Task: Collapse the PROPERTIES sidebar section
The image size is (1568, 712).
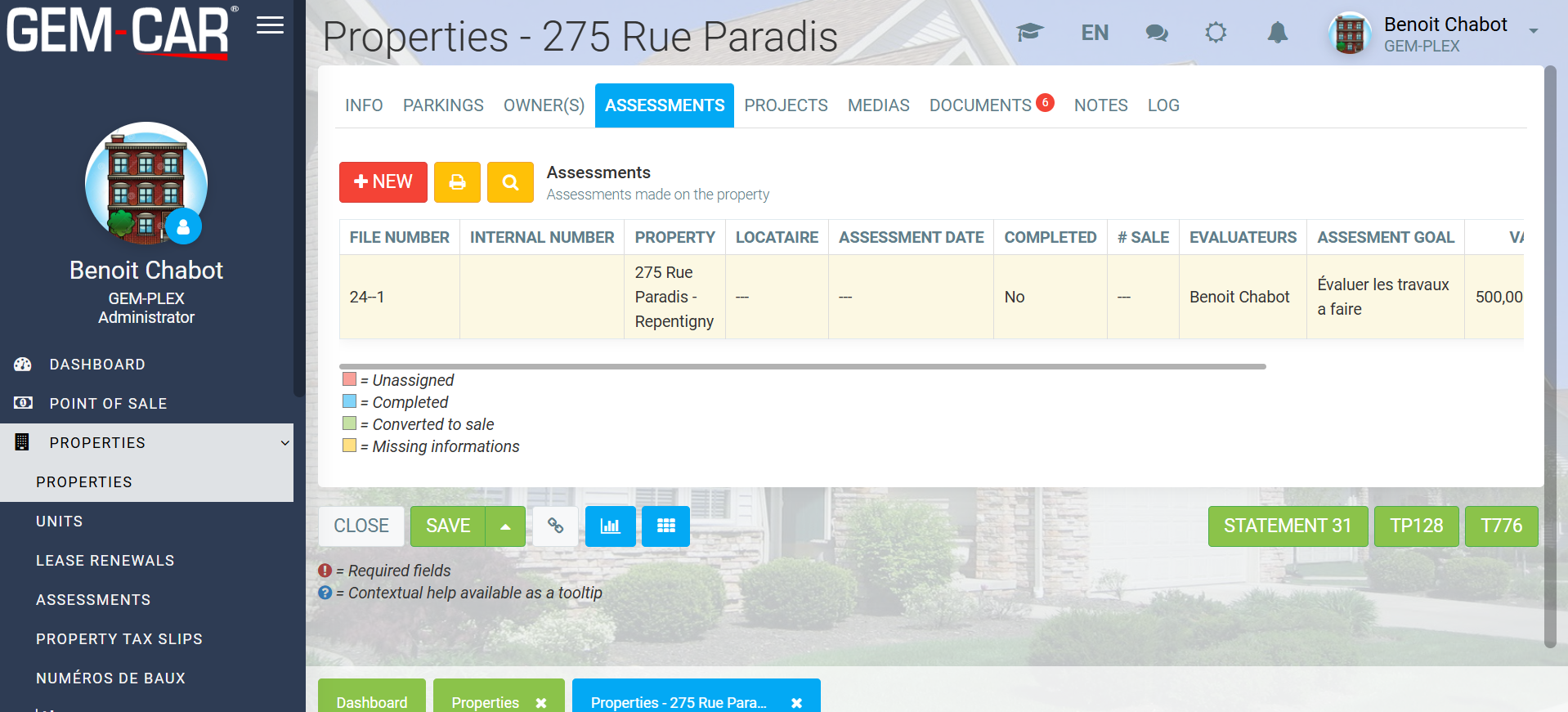Action: (x=284, y=443)
